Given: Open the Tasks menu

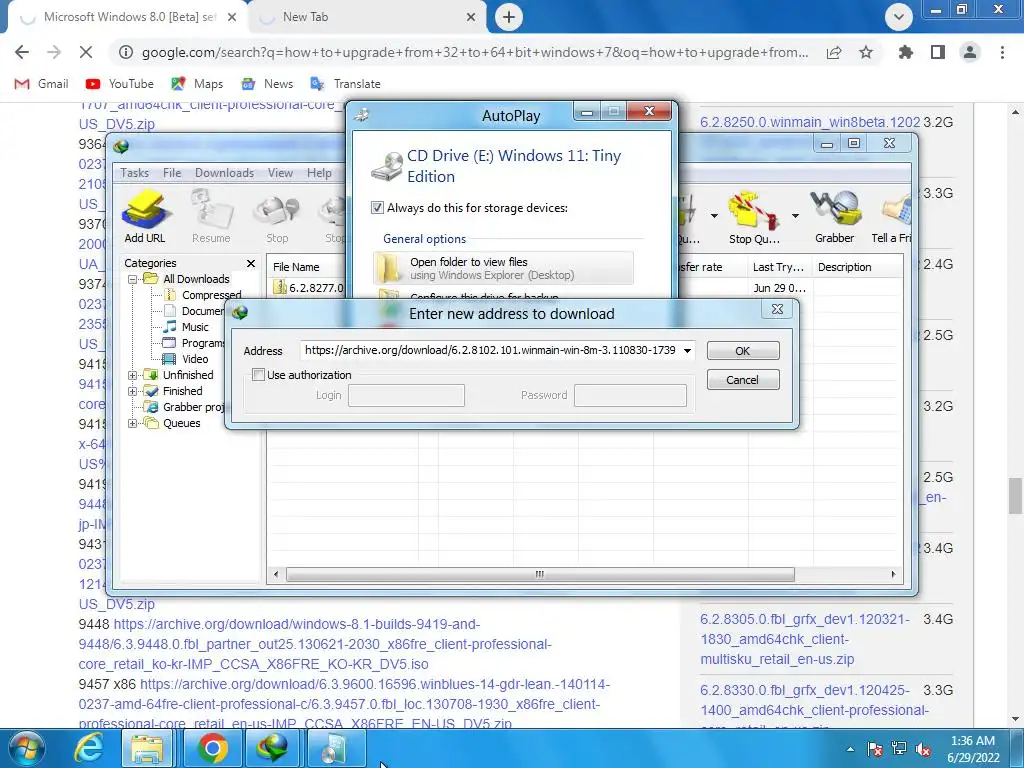Looking at the screenshot, I should (x=135, y=173).
